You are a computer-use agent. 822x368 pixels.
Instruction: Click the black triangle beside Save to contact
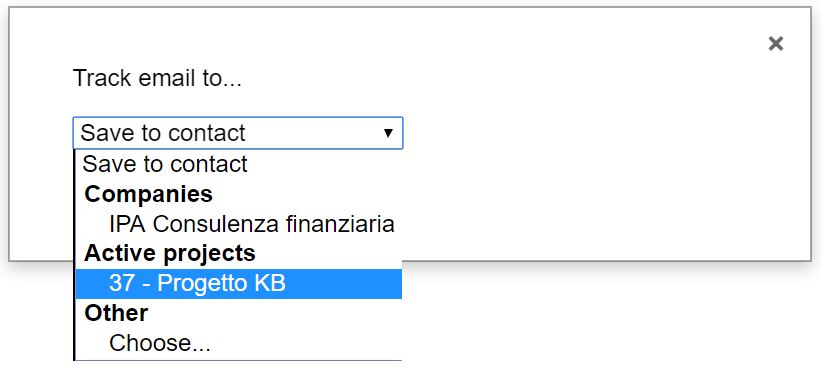tap(388, 133)
